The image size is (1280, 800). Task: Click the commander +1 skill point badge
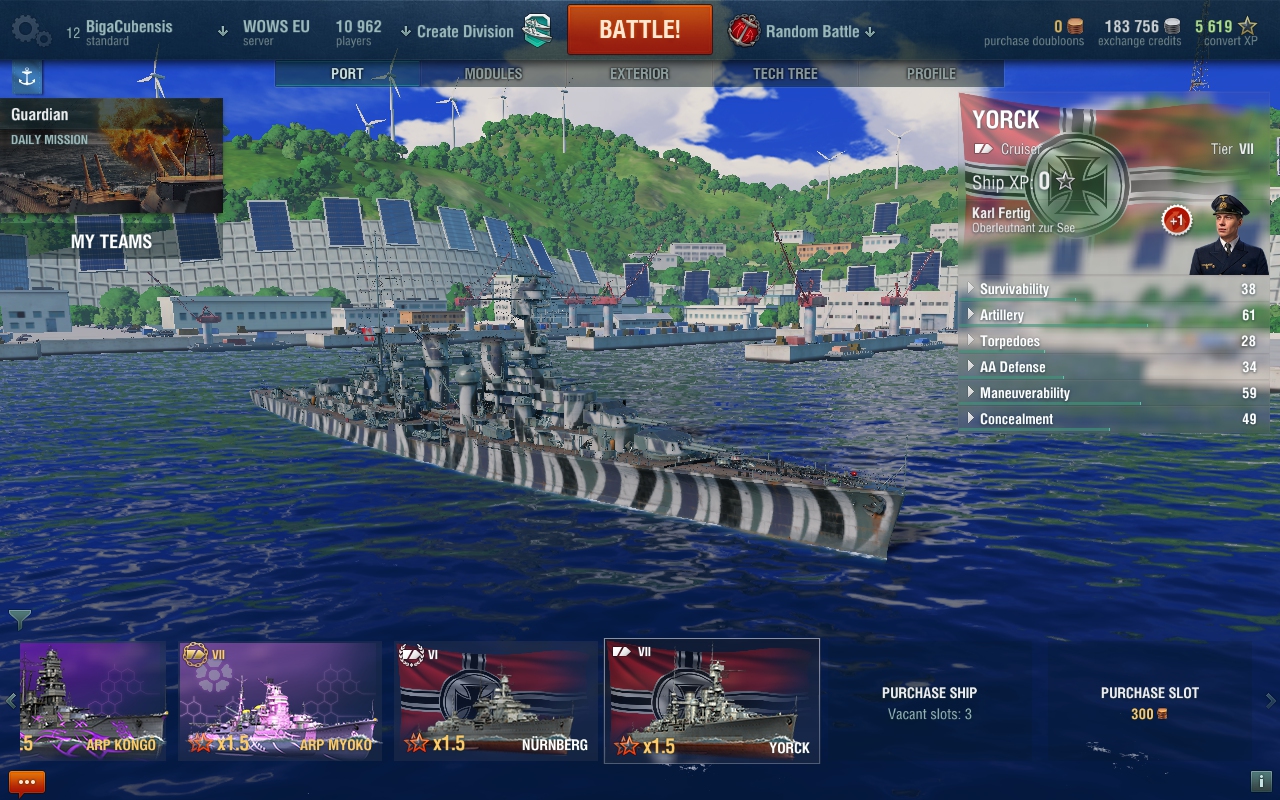tap(1177, 220)
